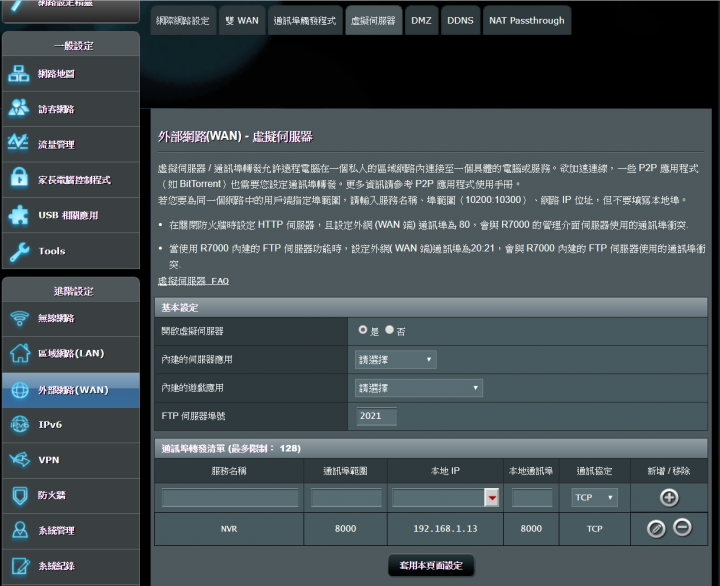Go to USB 相關應用 section
Image resolution: width=720 pixels, height=586 pixels.
[70, 215]
